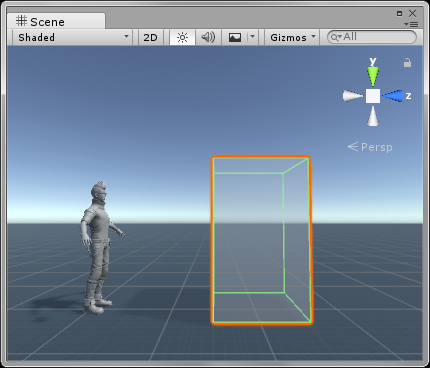Click the green Y axis cone on the gizmo
430x368 pixels.
[x=373, y=76]
